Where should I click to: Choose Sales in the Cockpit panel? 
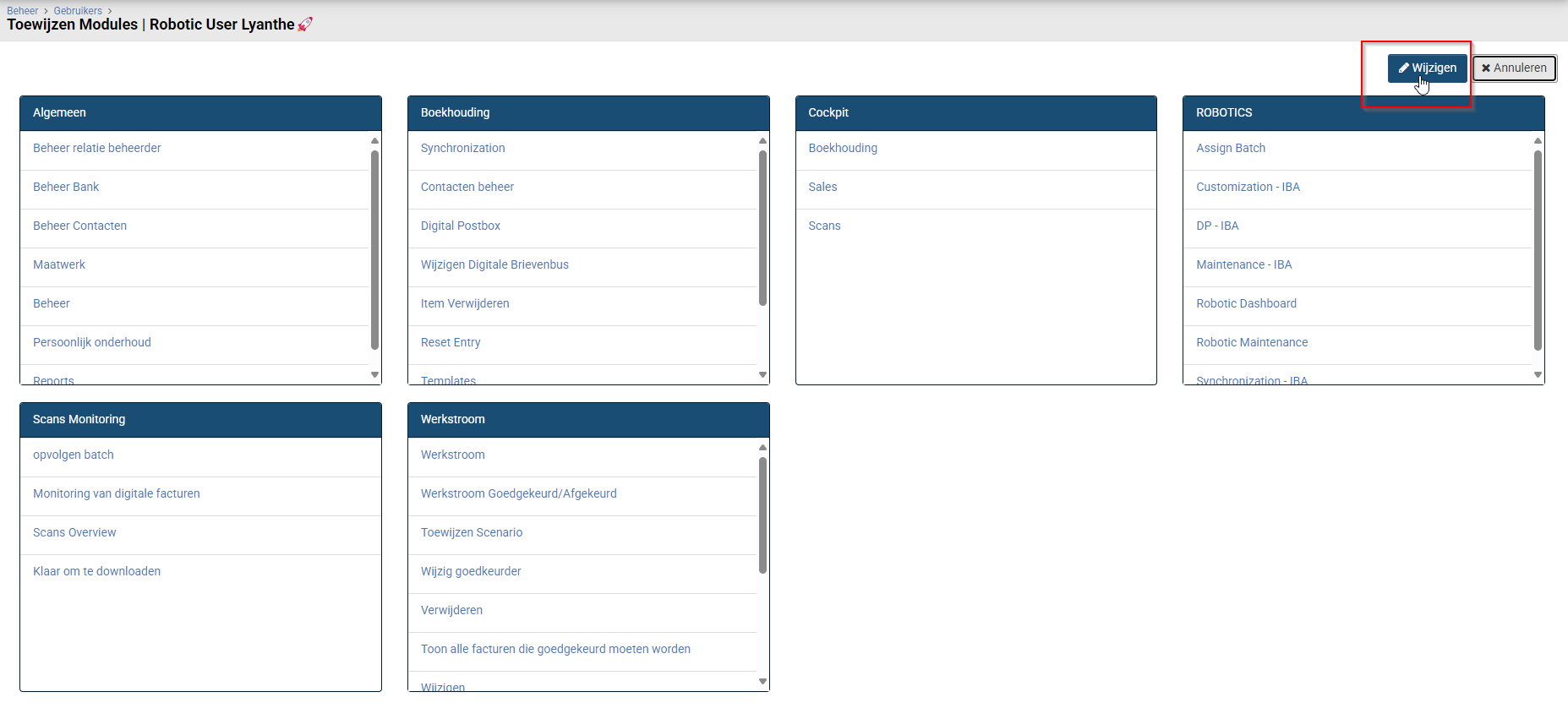click(822, 188)
